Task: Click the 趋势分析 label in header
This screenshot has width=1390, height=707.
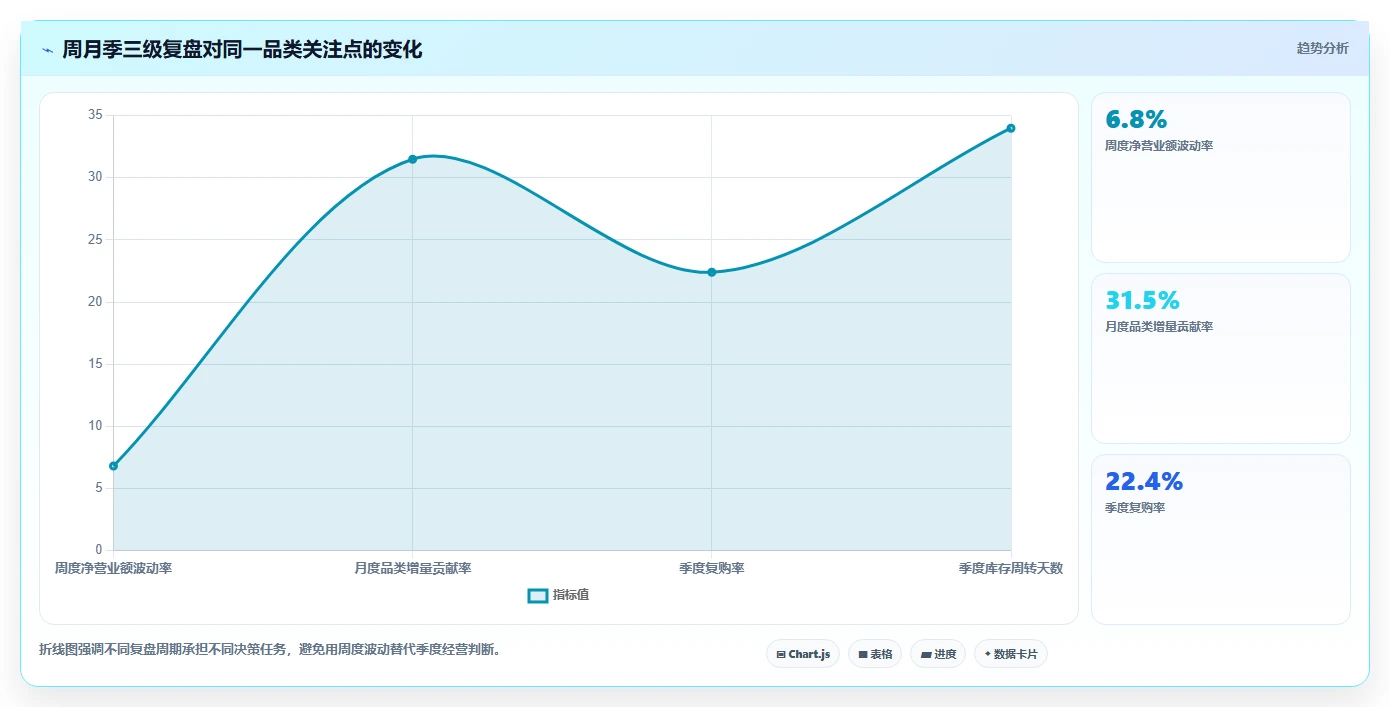Action: [1322, 48]
